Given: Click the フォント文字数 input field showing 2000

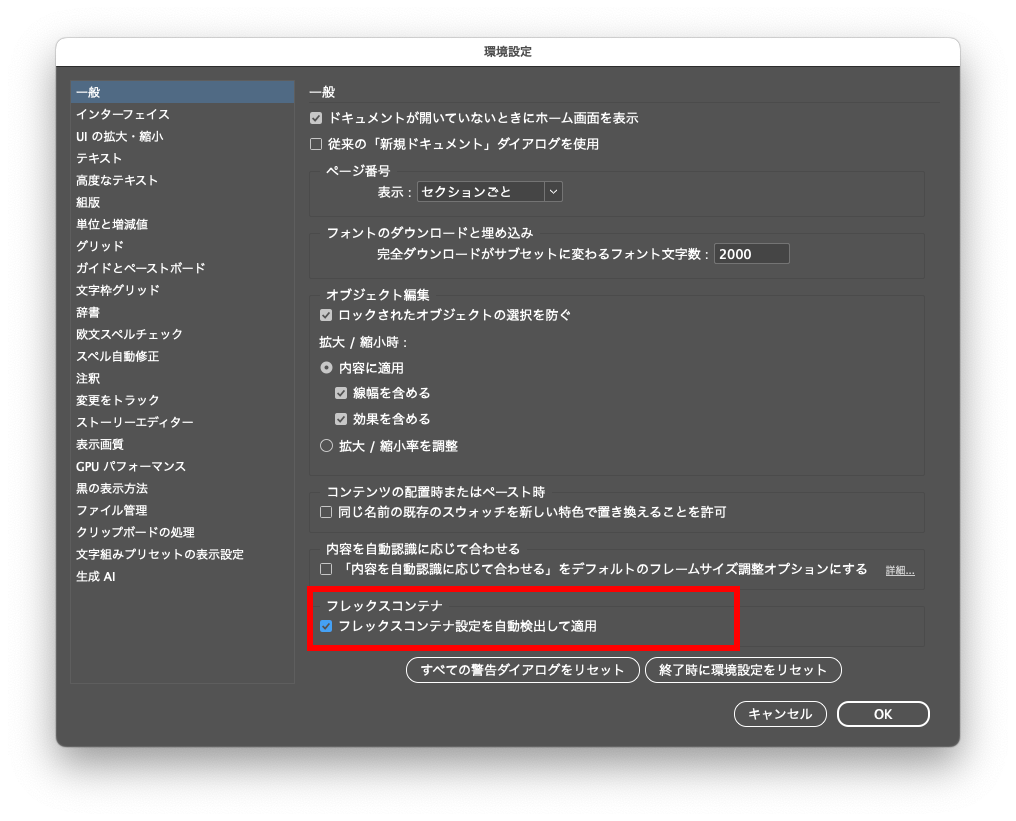Looking at the screenshot, I should pos(751,254).
